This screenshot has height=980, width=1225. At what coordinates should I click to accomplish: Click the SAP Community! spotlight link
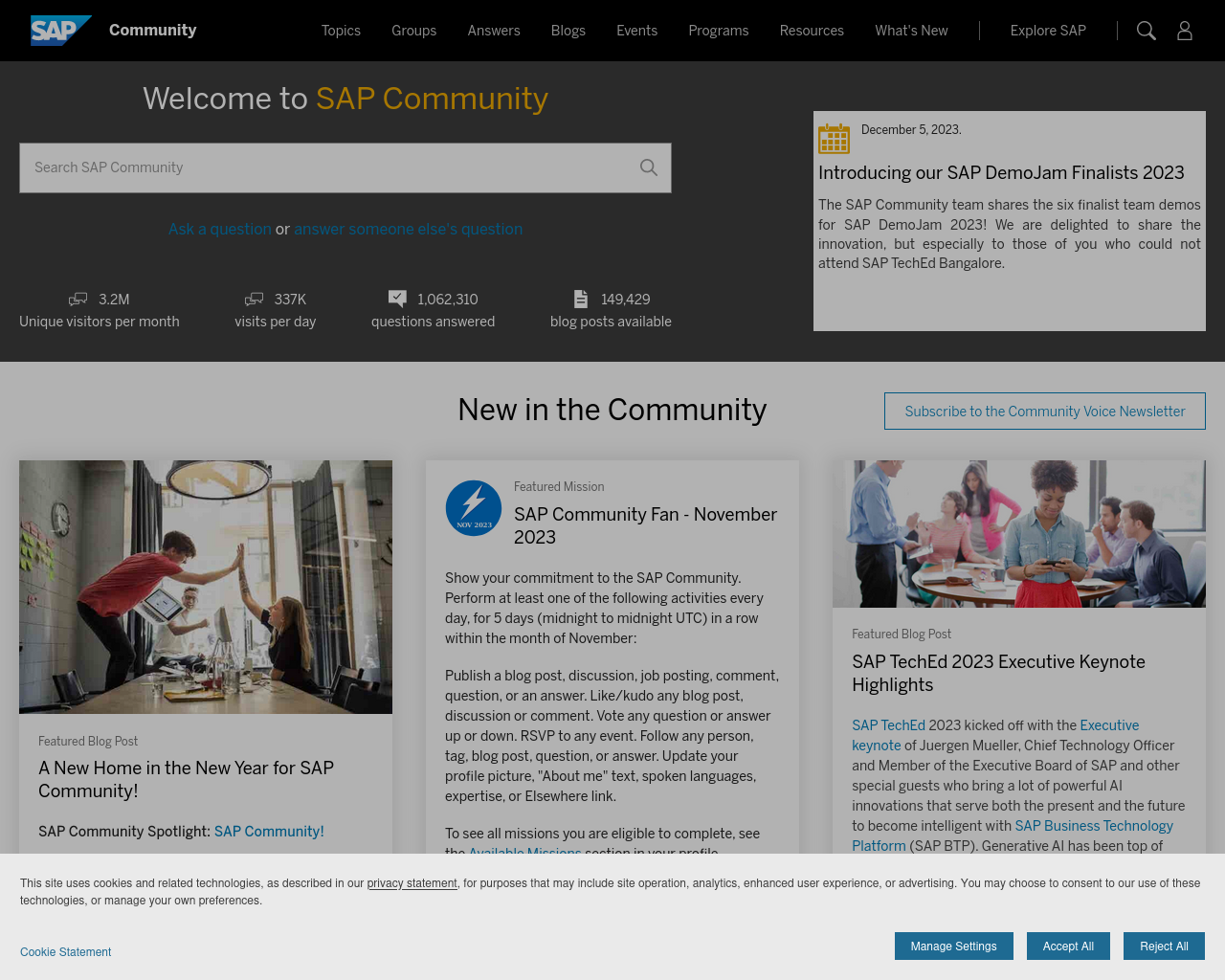click(x=269, y=831)
